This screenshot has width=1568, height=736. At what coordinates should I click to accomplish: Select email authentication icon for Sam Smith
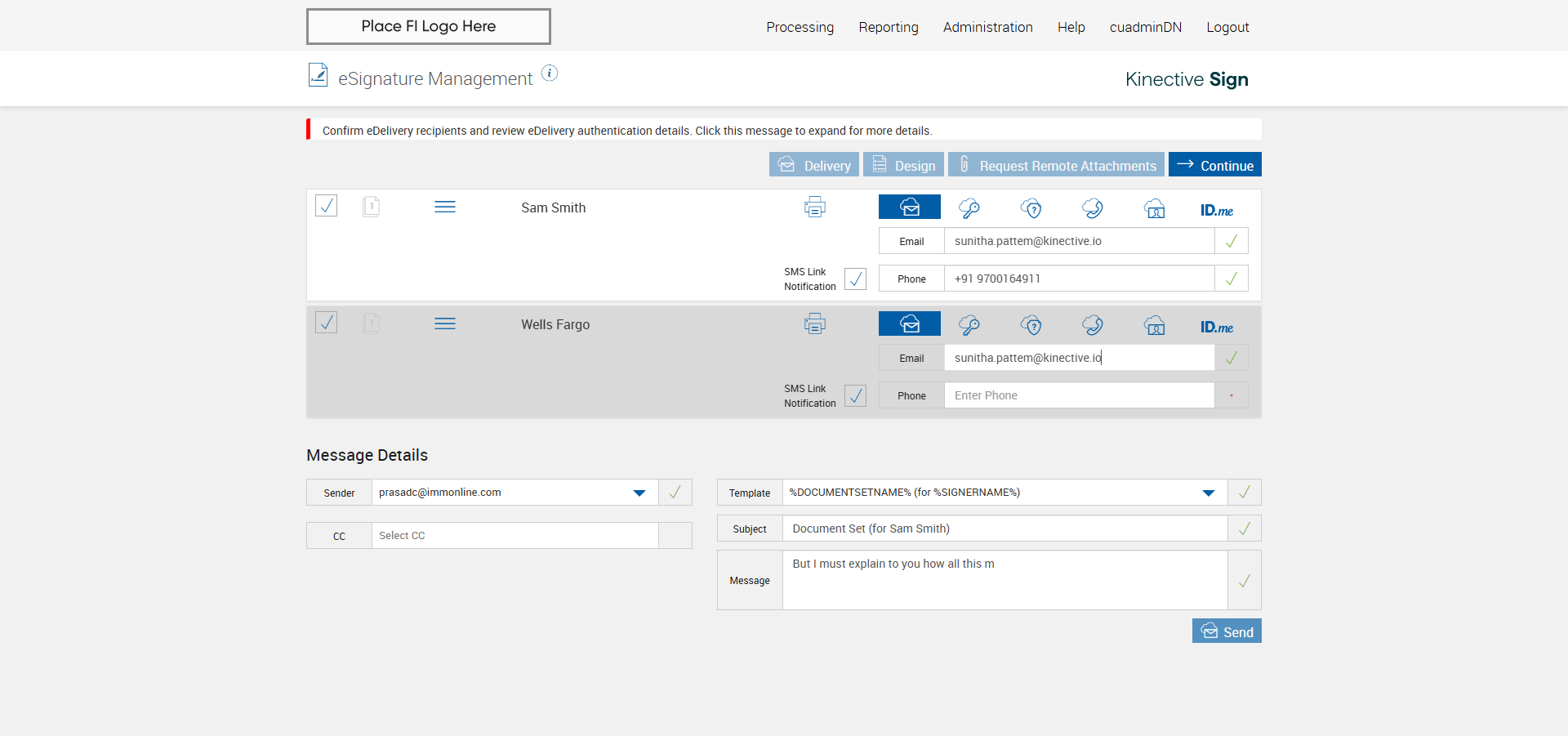[909, 207]
